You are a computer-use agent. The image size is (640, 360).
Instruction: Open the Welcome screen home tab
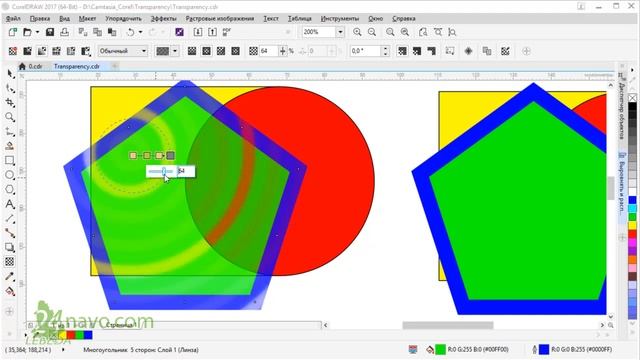click(22, 66)
